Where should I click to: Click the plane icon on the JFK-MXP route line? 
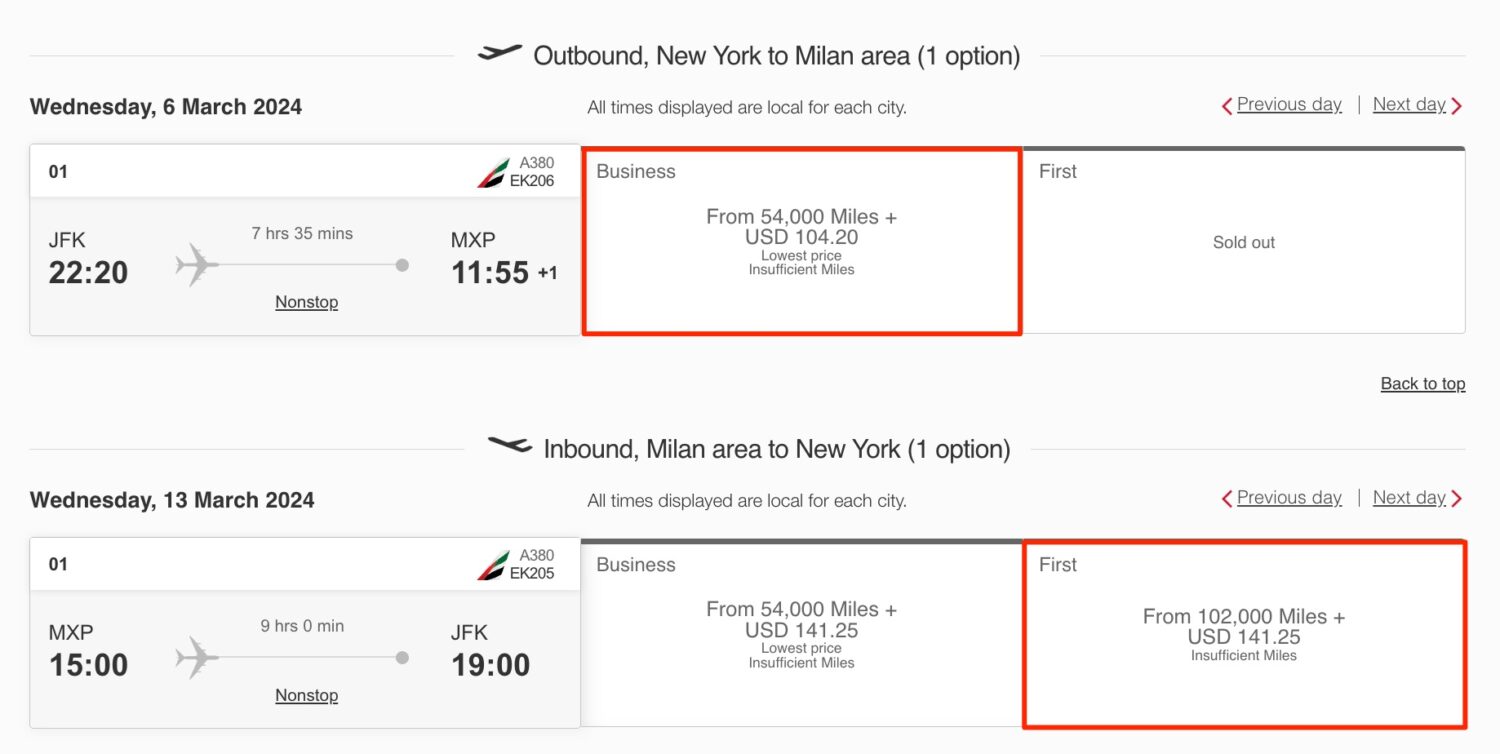[196, 264]
